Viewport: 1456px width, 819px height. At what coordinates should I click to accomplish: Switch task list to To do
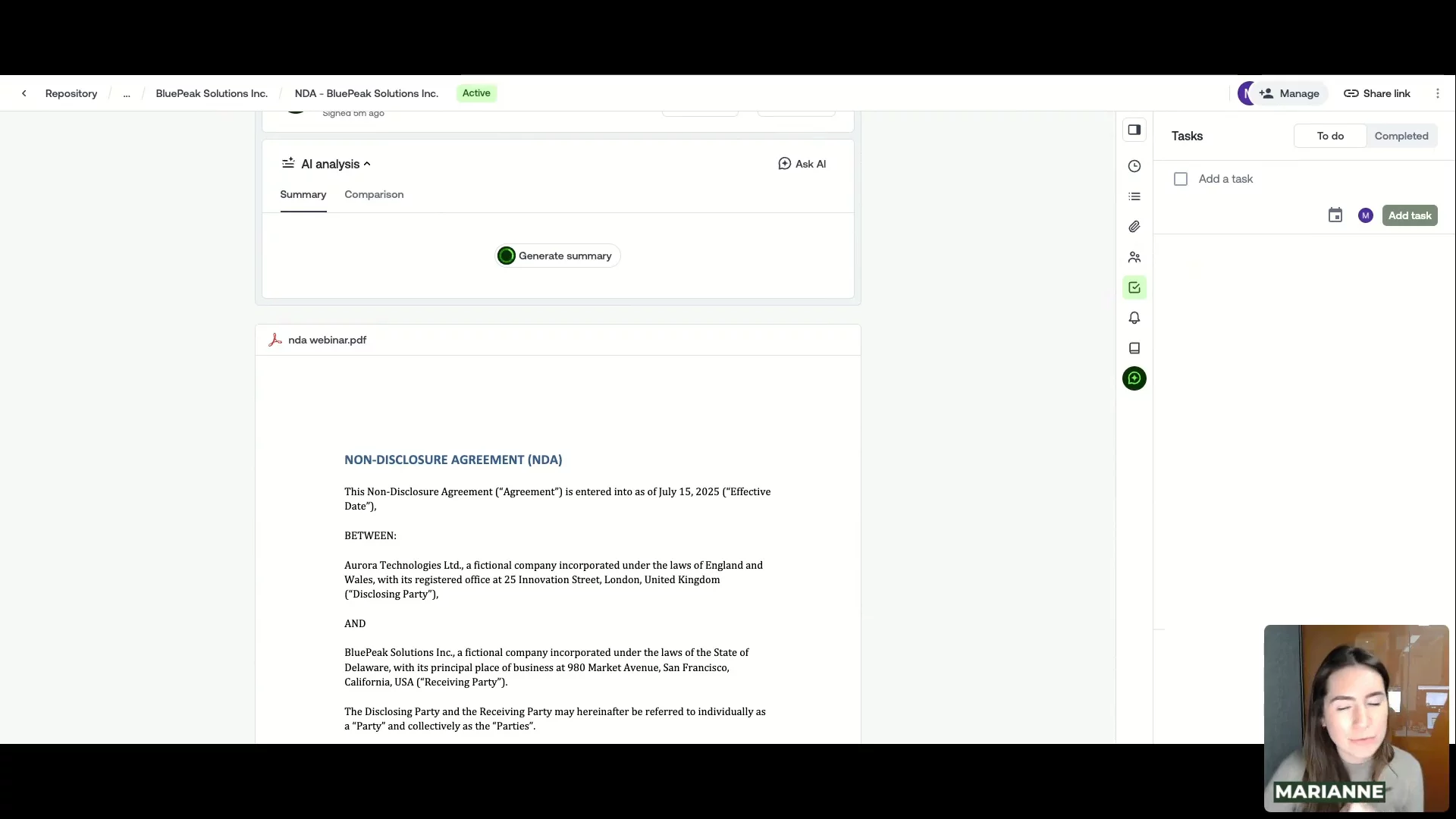(1329, 136)
